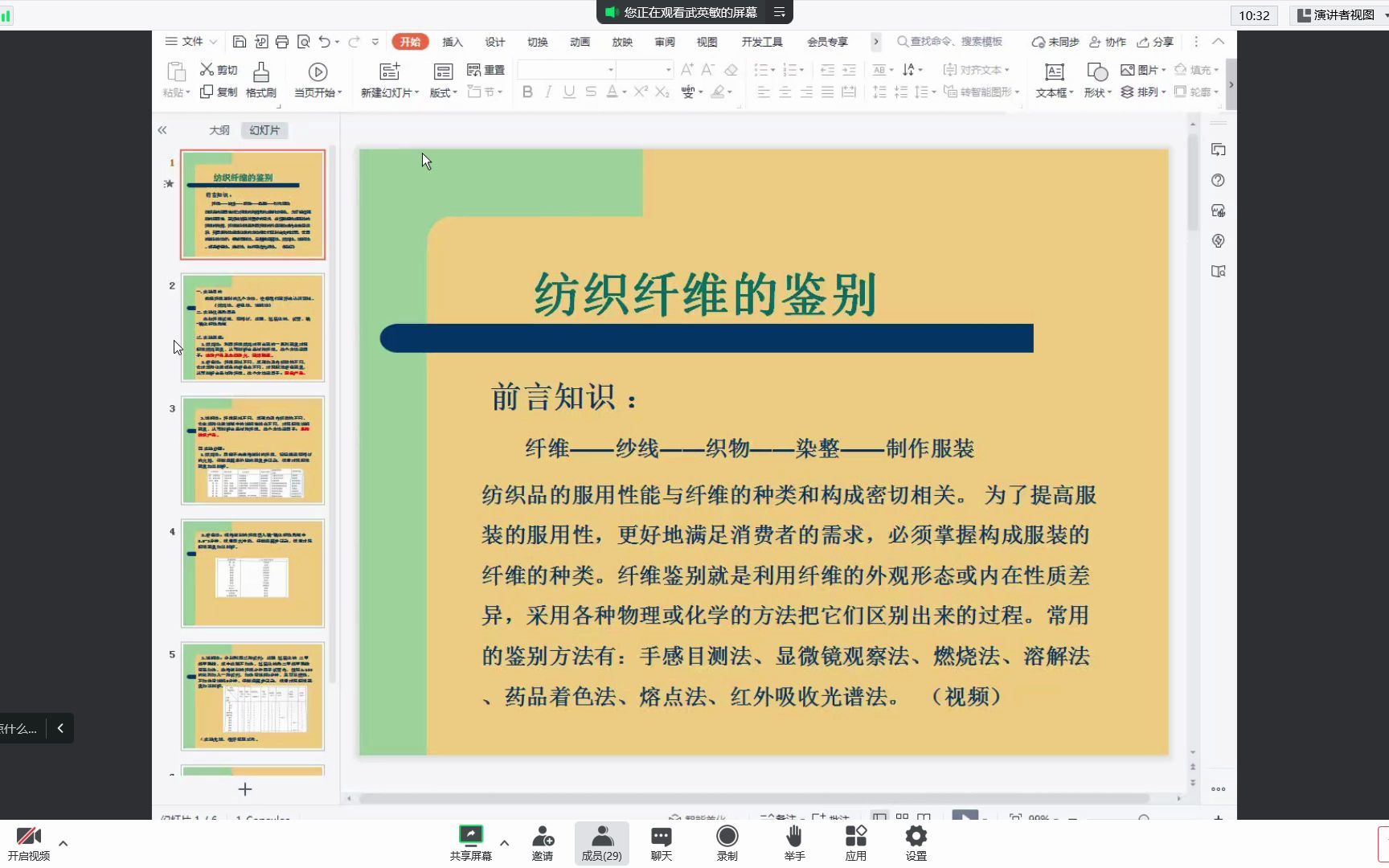The width and height of the screenshot is (1389, 868).
Task: Click the text highlight color button
Action: [718, 92]
